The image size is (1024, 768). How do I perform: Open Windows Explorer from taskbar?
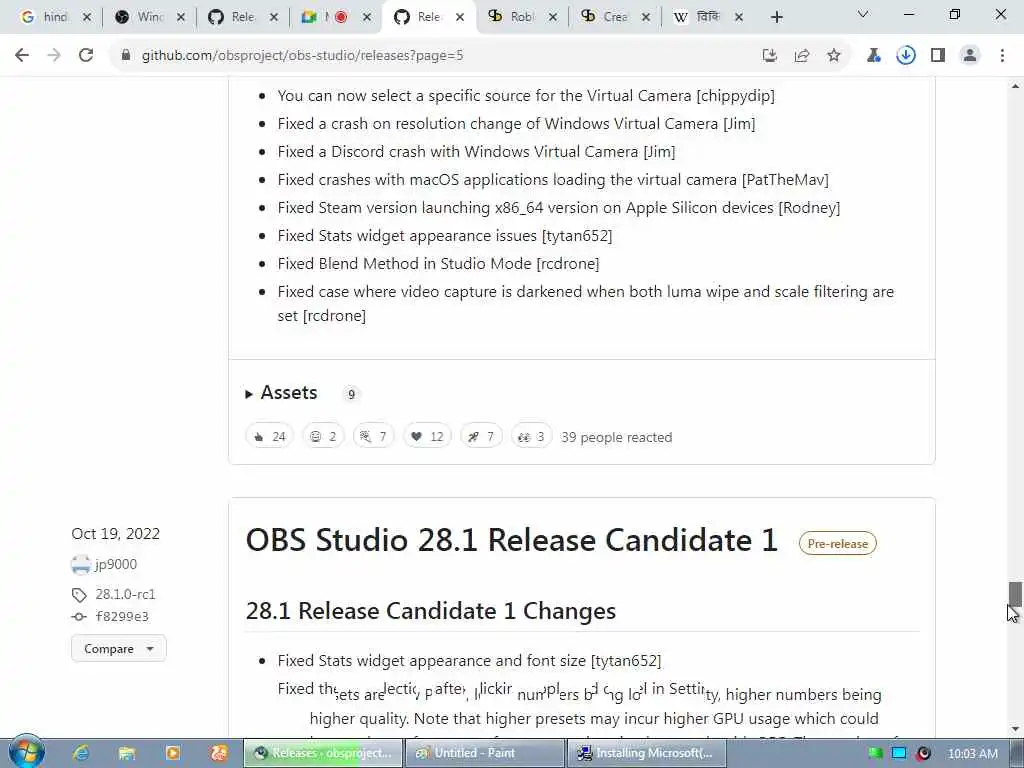click(127, 753)
